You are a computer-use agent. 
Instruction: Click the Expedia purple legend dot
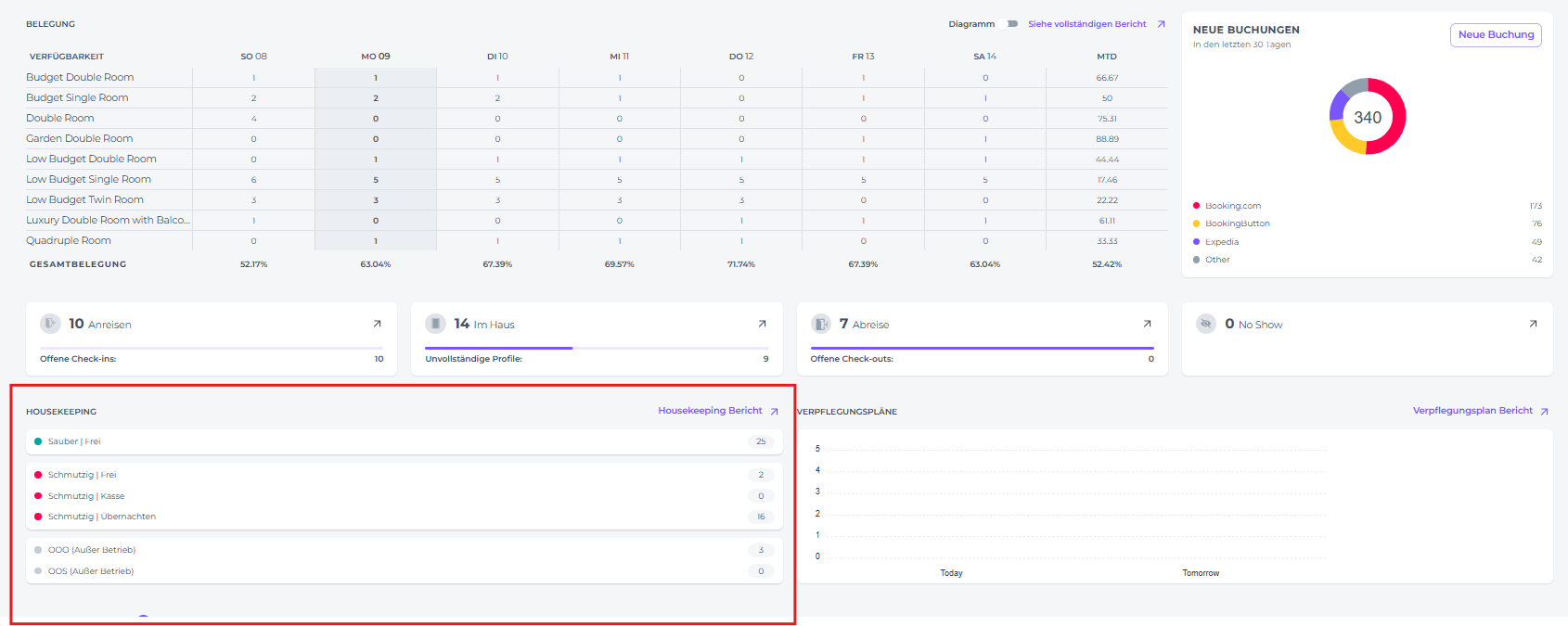(x=1197, y=242)
